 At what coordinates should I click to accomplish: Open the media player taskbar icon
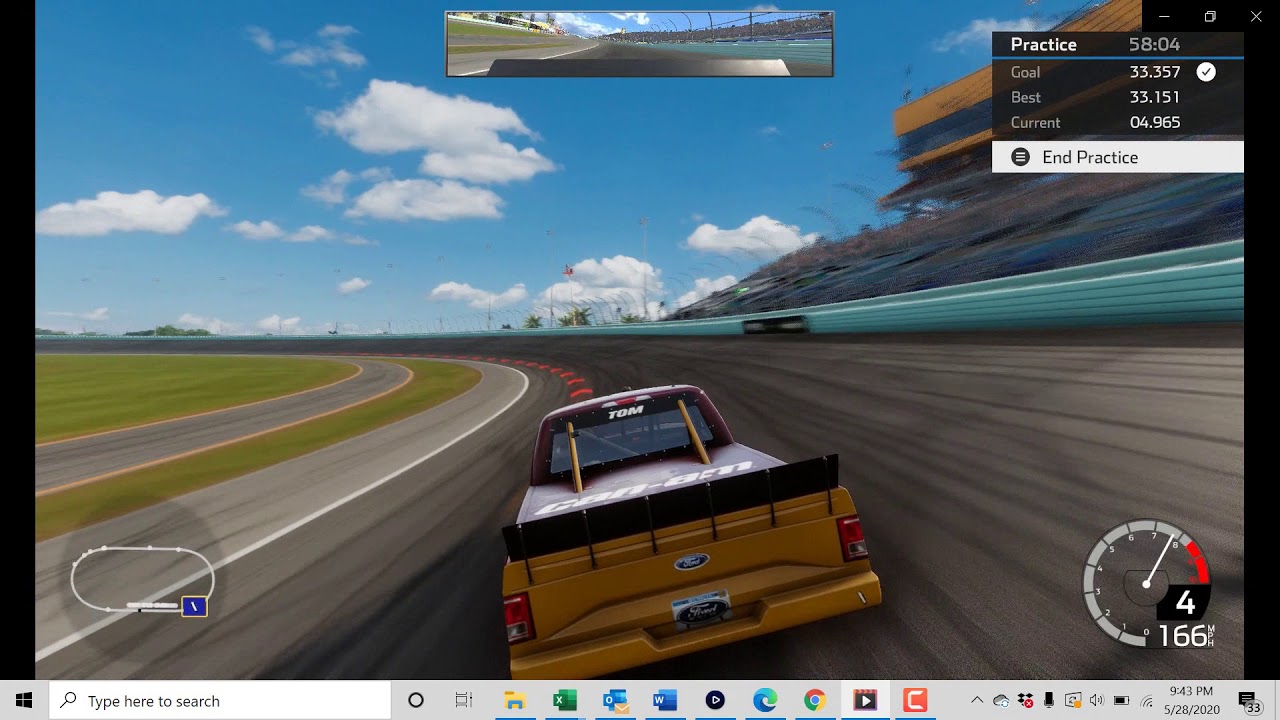click(715, 701)
